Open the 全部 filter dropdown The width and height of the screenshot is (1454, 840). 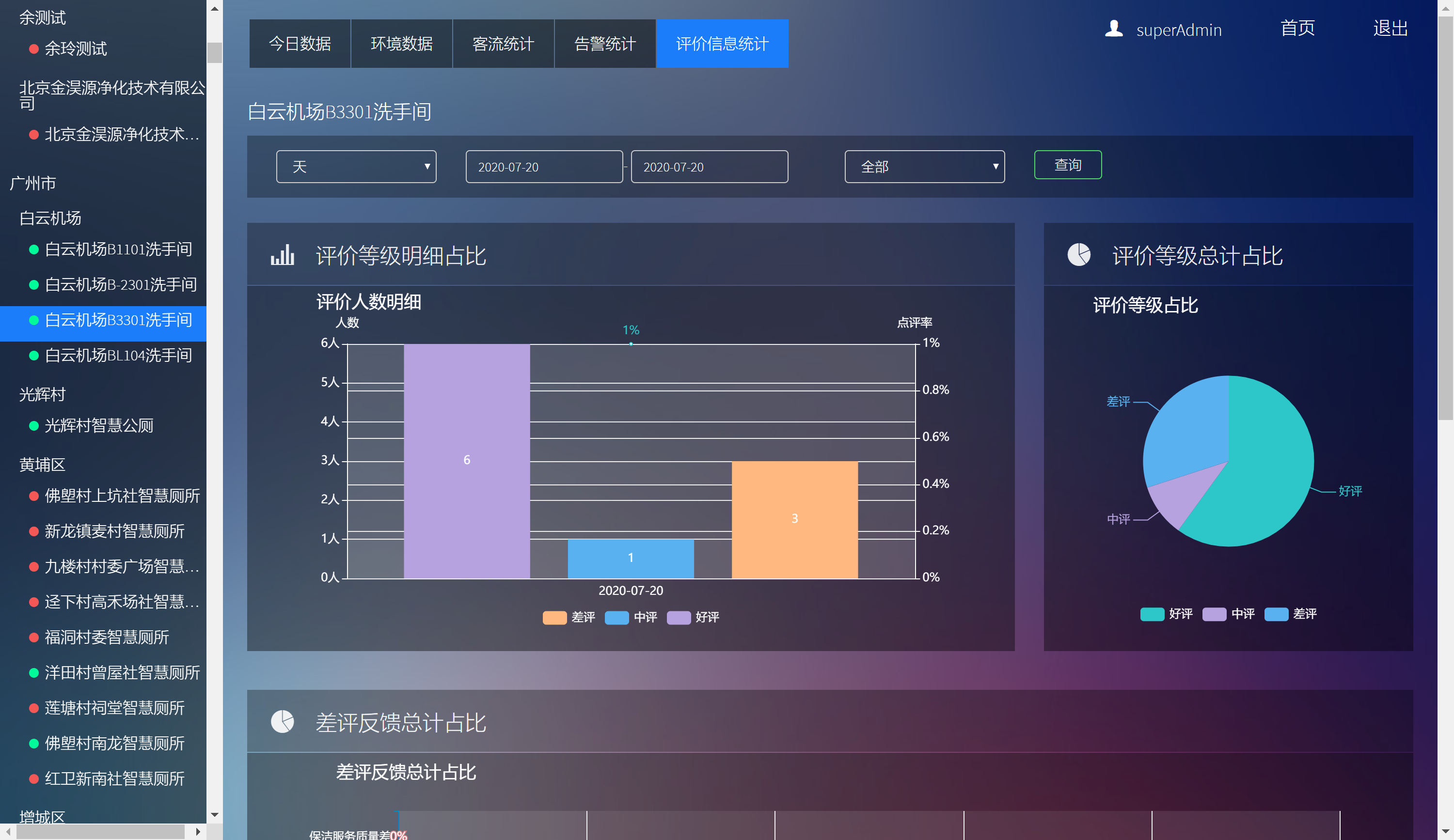924,167
